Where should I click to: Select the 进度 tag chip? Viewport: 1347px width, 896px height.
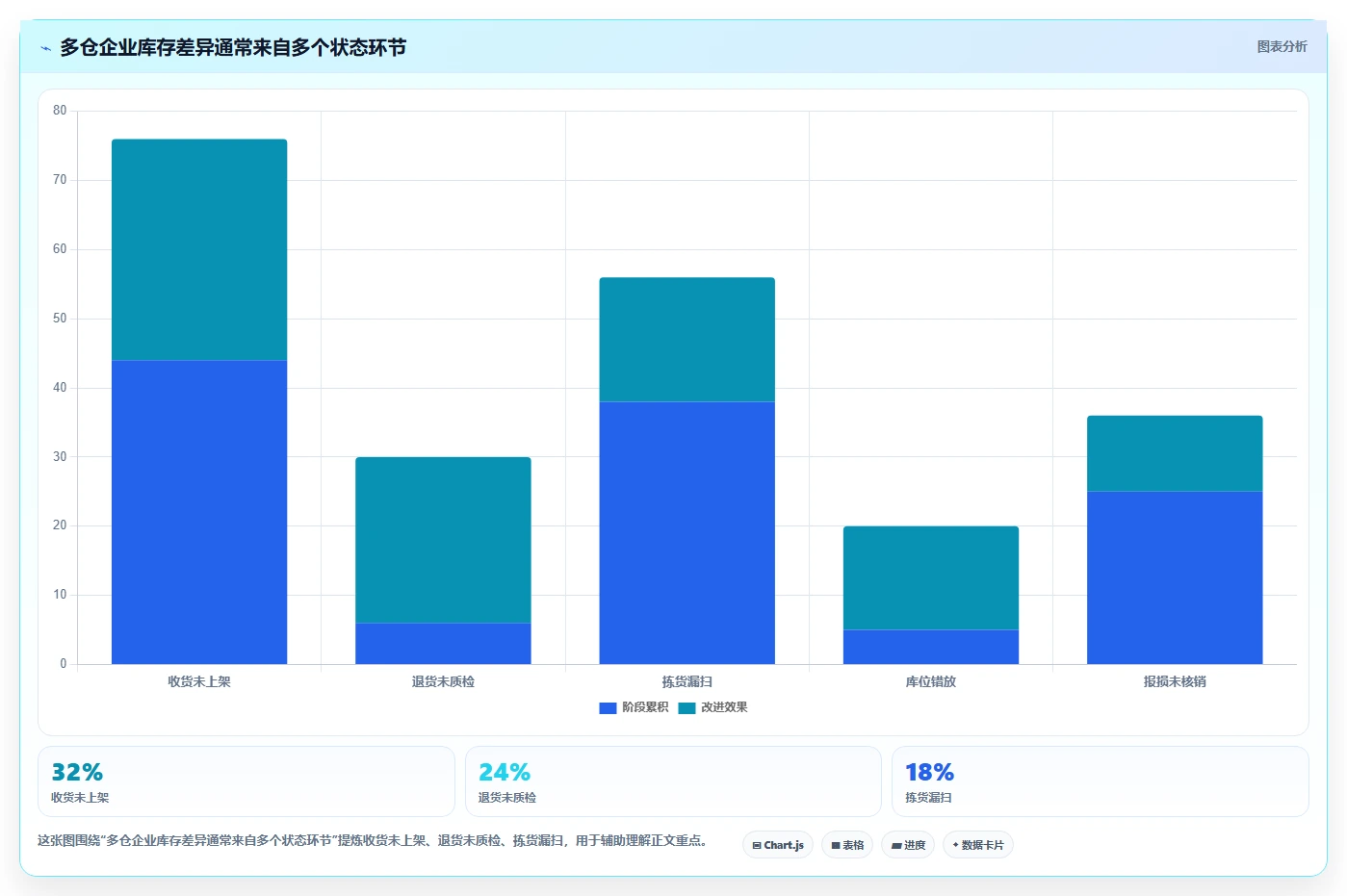[x=908, y=845]
